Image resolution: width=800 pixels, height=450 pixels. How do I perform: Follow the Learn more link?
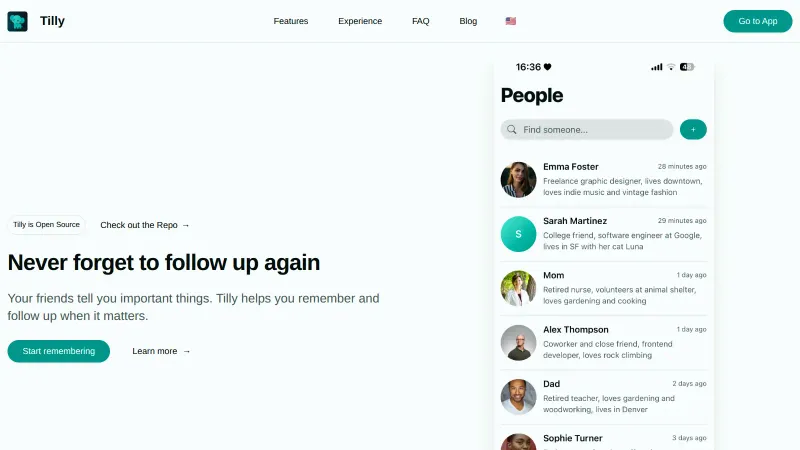[x=161, y=351]
